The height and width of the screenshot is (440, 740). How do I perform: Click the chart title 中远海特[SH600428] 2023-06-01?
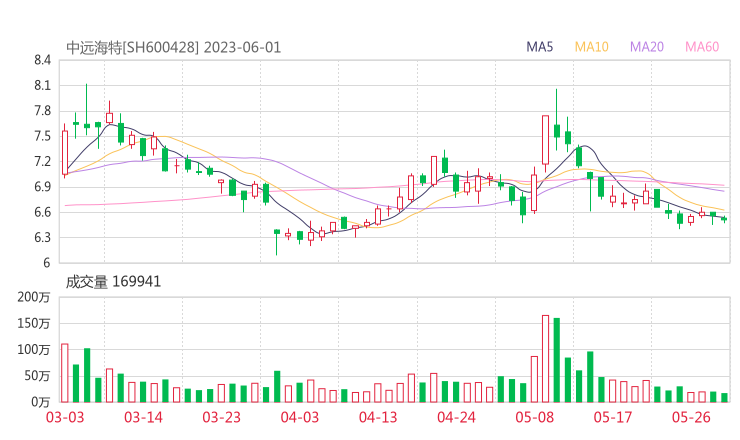coord(173,48)
